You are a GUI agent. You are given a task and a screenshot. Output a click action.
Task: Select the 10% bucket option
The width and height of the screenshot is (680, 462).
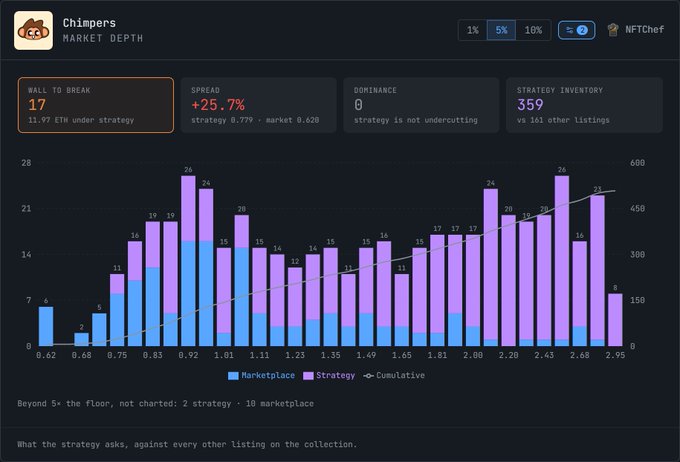[533, 30]
